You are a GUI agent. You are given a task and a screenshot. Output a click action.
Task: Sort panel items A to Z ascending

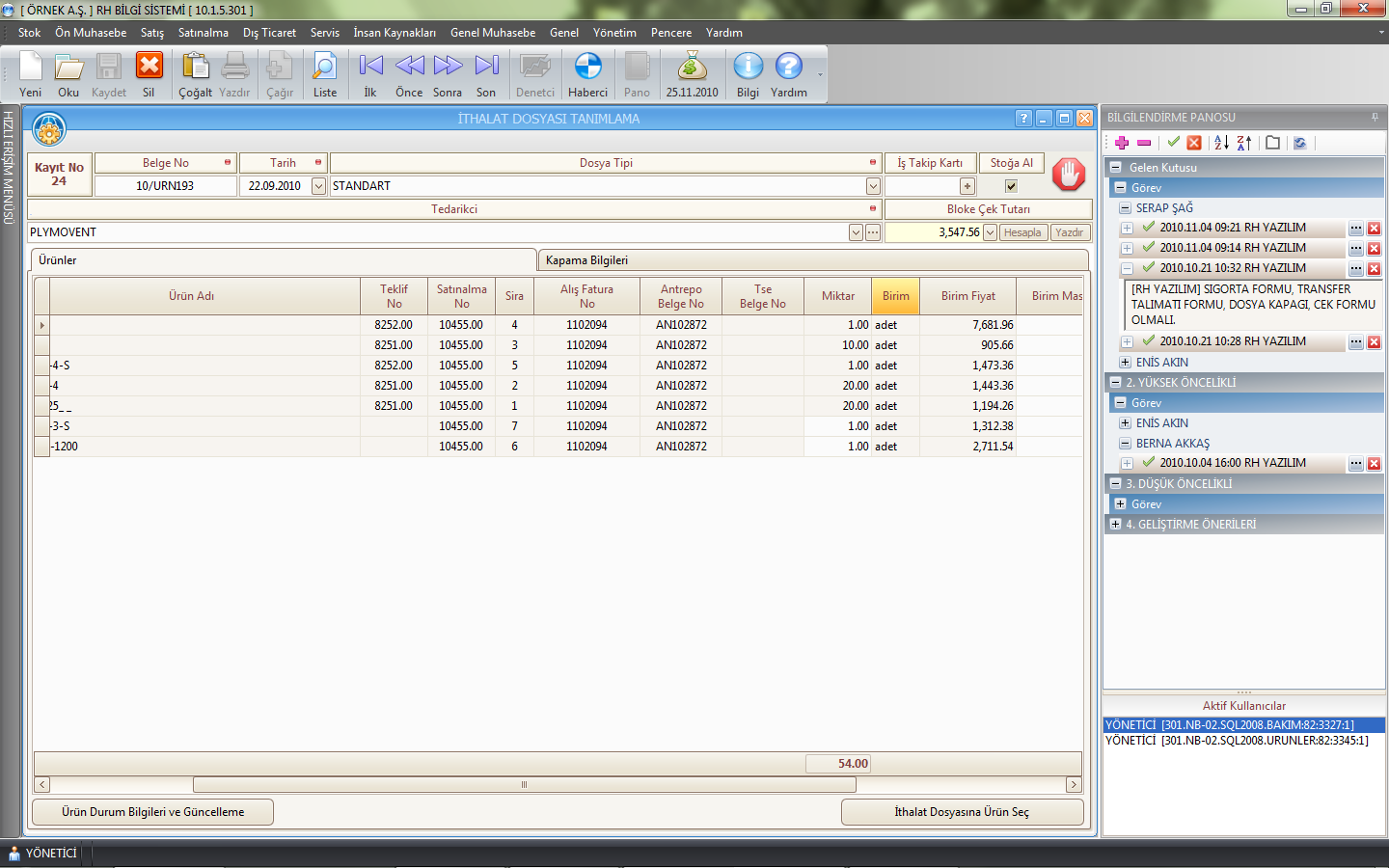tap(1221, 143)
